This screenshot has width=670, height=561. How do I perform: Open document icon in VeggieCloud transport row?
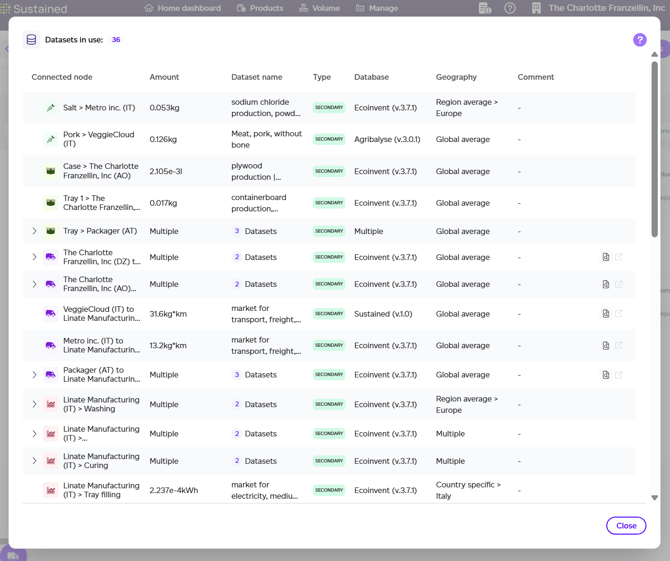coord(605,314)
